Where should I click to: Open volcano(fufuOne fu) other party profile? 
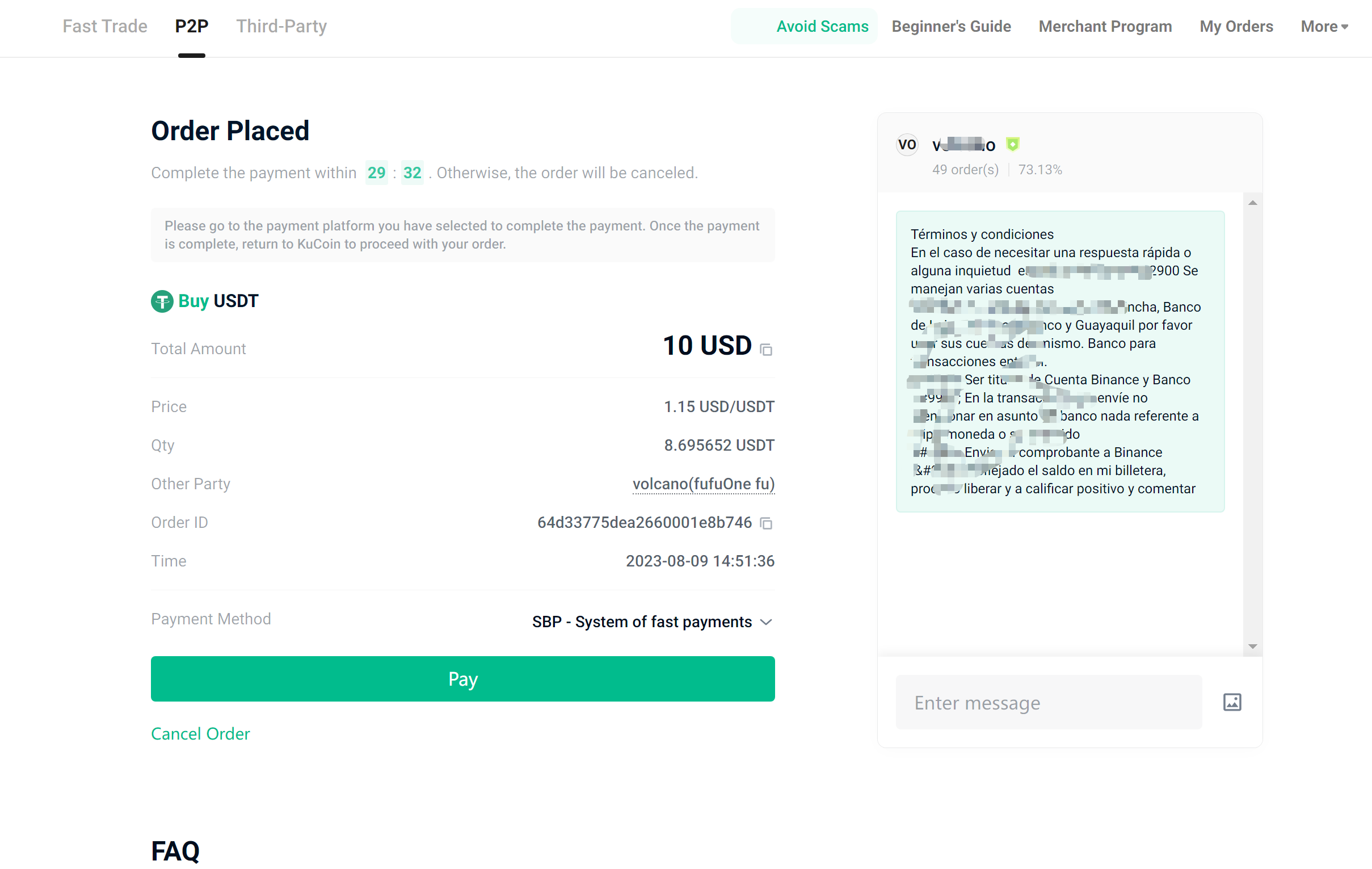tap(704, 484)
